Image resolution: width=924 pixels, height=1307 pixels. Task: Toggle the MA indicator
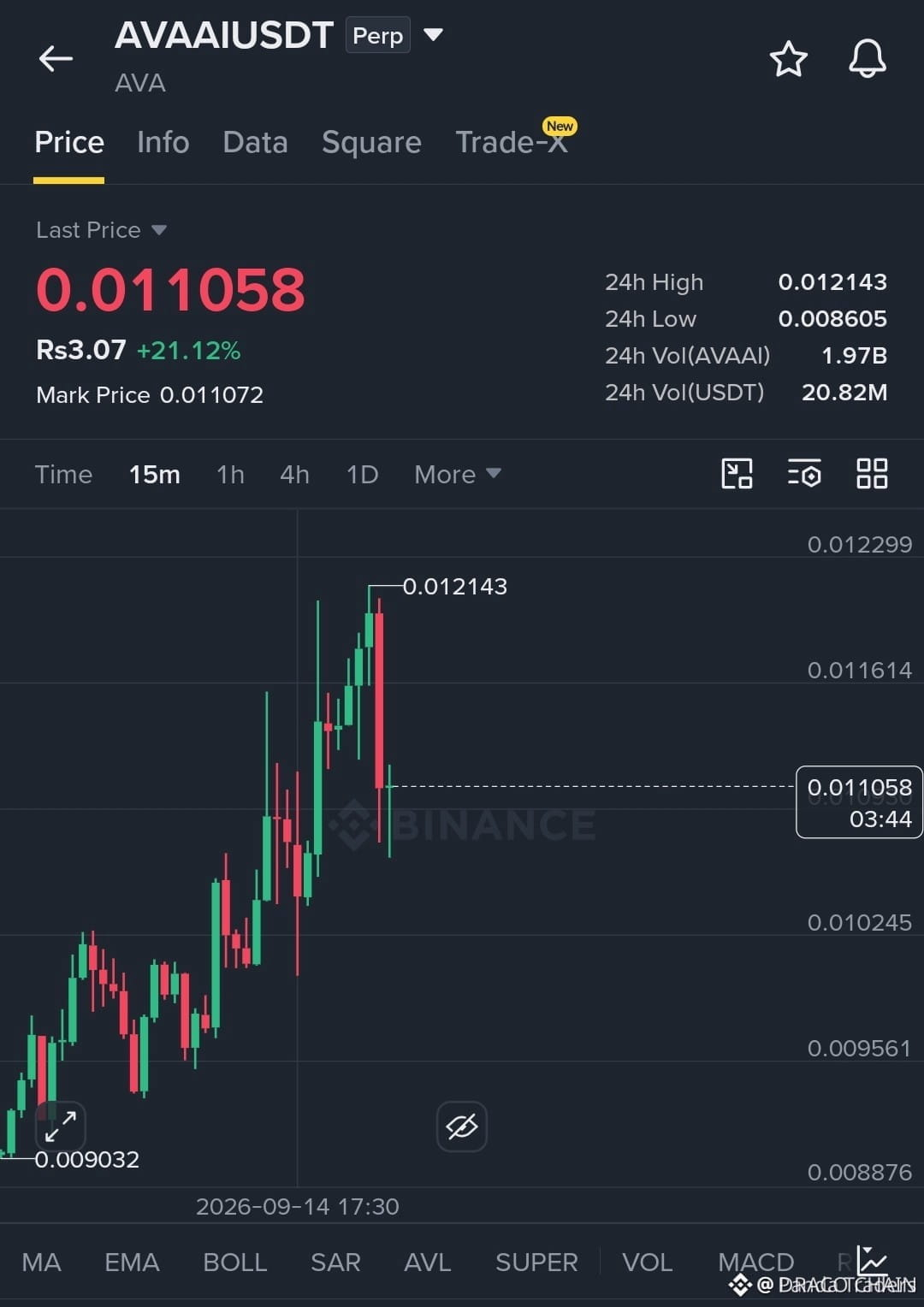tap(41, 1262)
